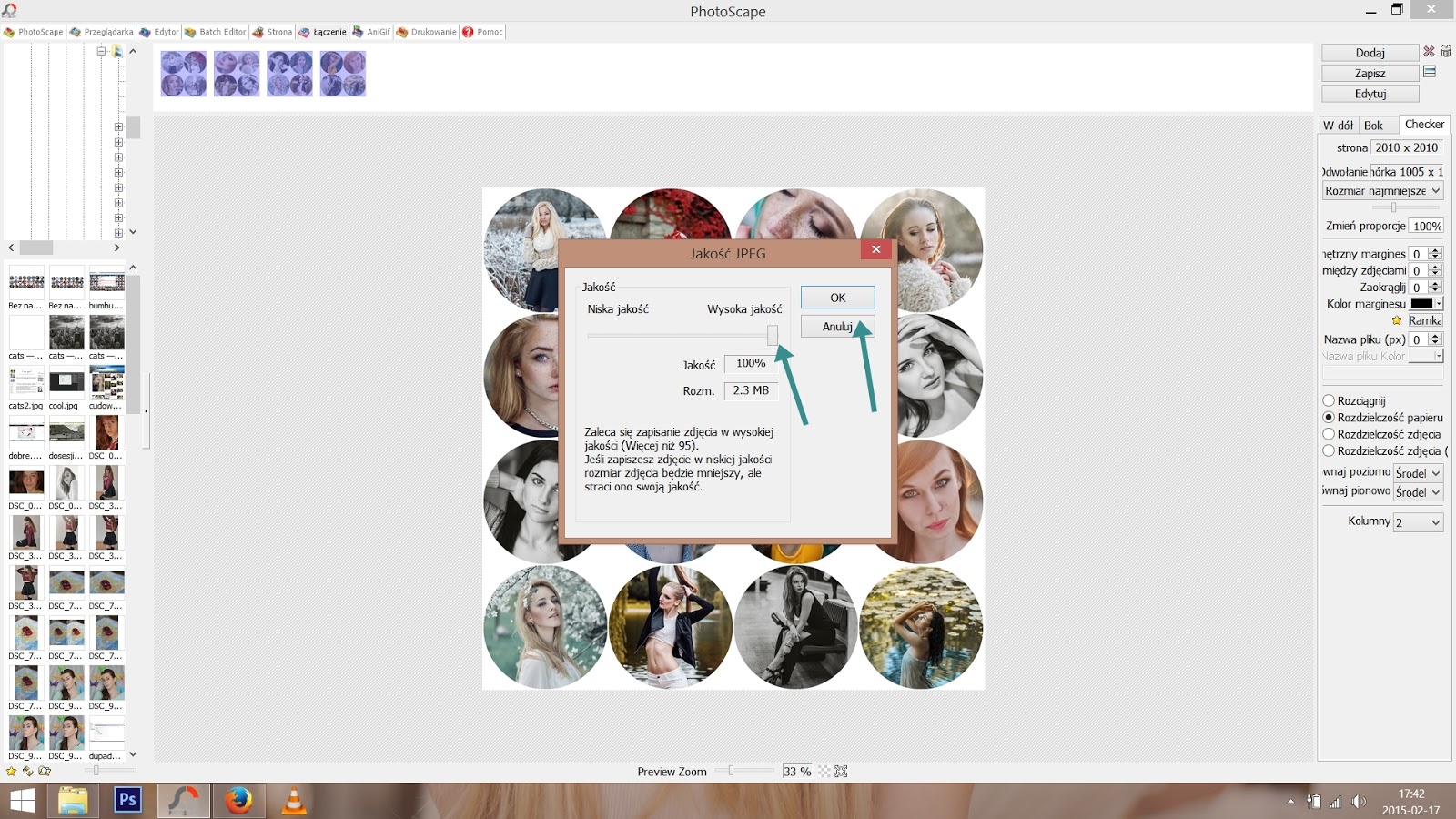This screenshot has width=1456, height=819.
Task: Switch to the Przeglądarka tab
Action: click(102, 32)
